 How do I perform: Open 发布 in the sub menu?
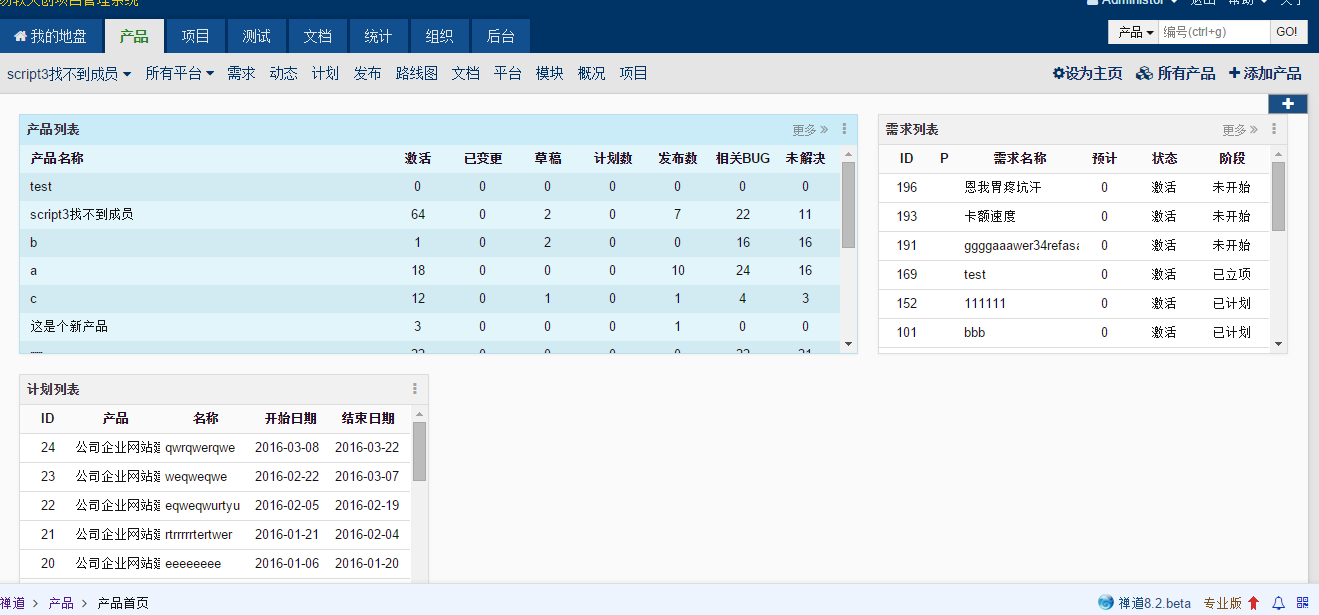[x=367, y=73]
